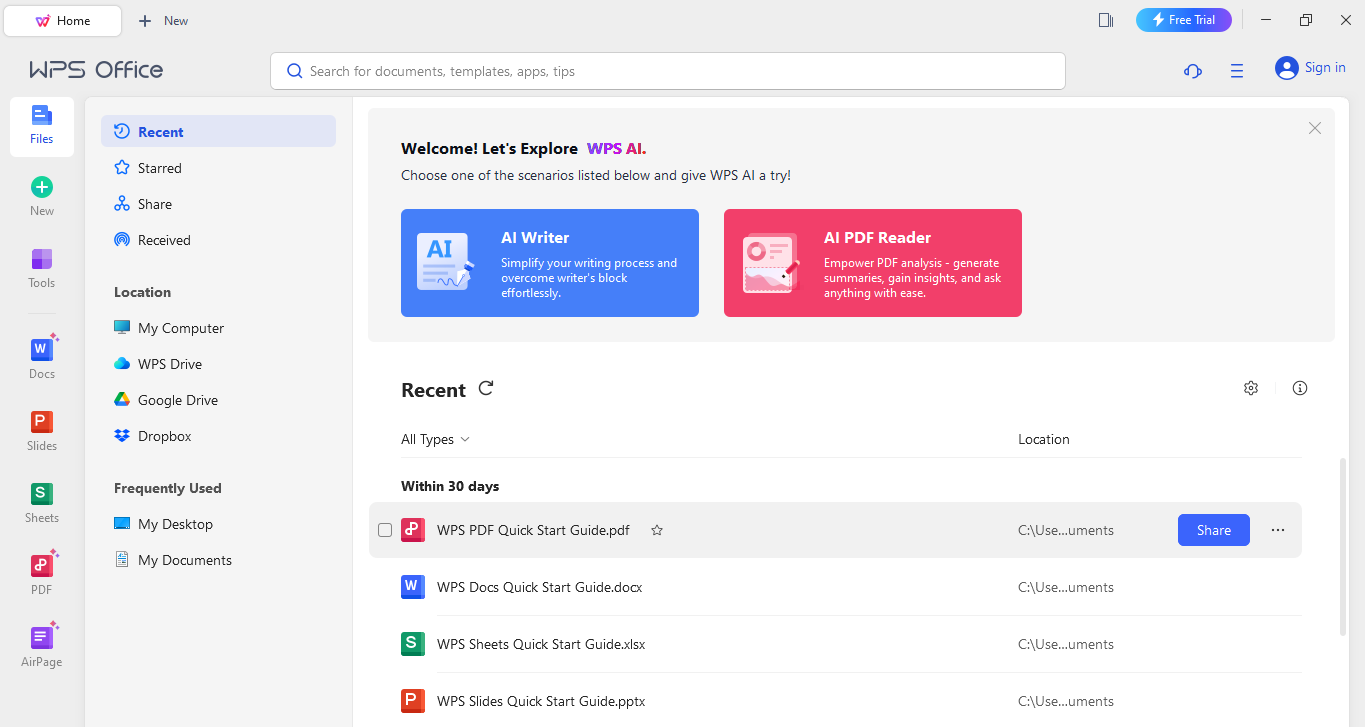
Task: Share the WPS PDF Quick Start Guide
Action: click(1214, 530)
